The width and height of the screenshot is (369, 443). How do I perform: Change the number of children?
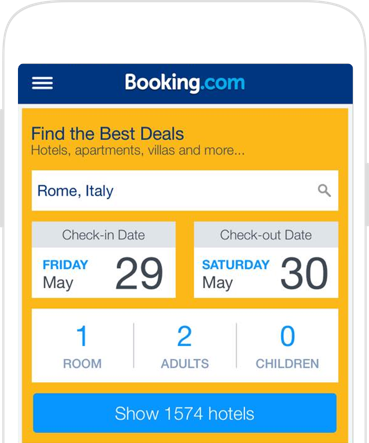tap(287, 346)
